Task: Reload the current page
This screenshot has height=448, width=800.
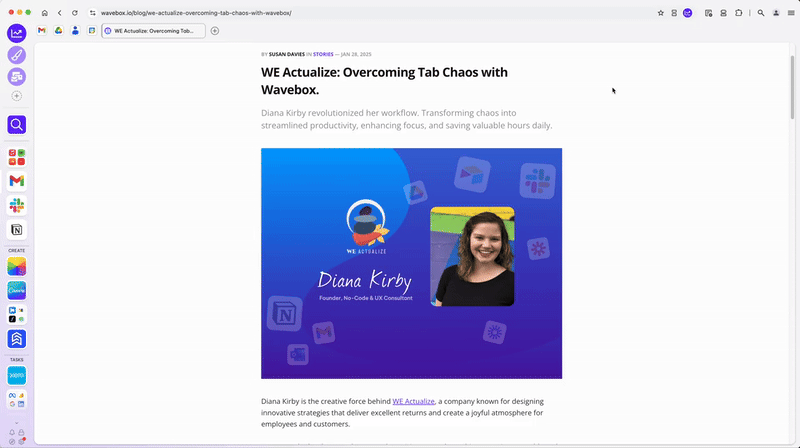Action: click(x=74, y=13)
